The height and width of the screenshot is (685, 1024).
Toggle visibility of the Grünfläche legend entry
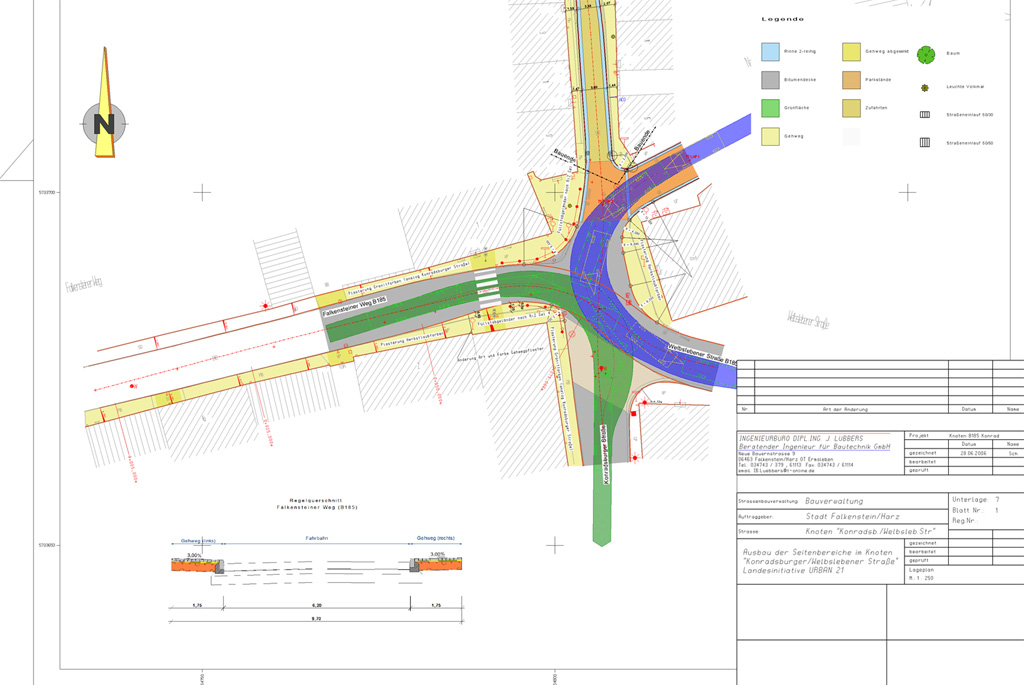(770, 108)
